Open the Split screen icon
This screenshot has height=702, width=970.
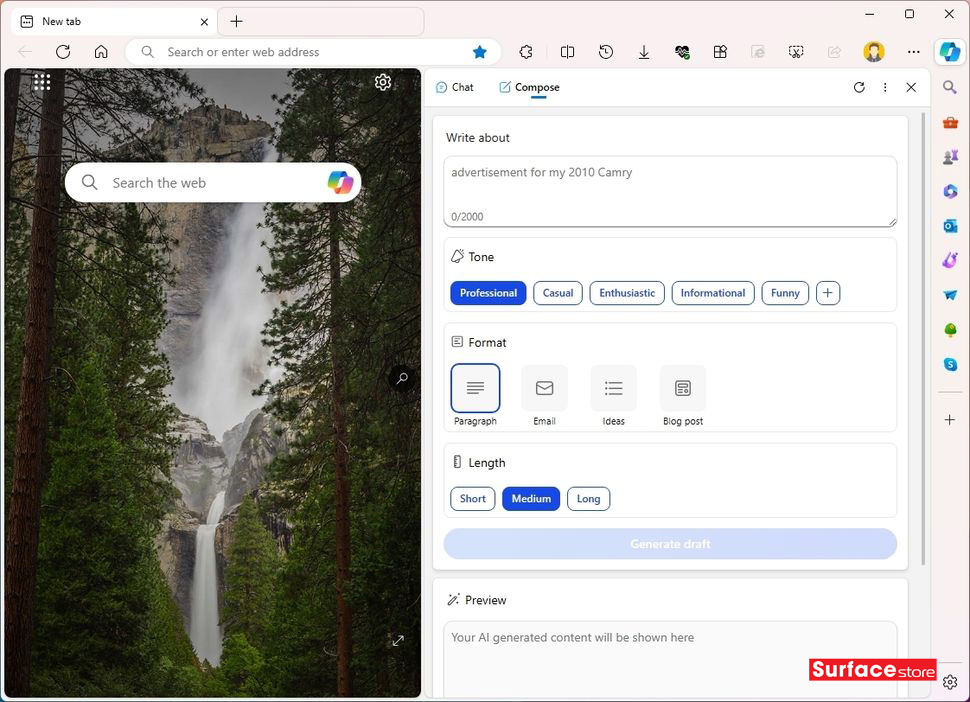pyautogui.click(x=567, y=52)
